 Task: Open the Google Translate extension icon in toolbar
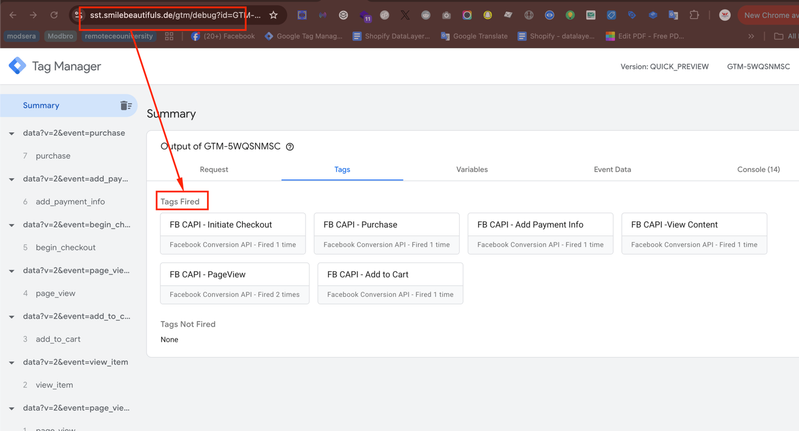pos(673,15)
